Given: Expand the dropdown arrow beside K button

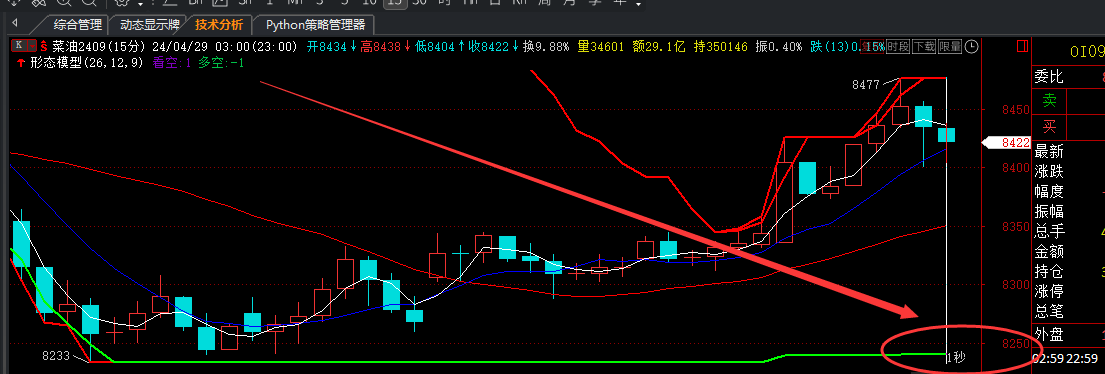Looking at the screenshot, I should tap(33, 46).
